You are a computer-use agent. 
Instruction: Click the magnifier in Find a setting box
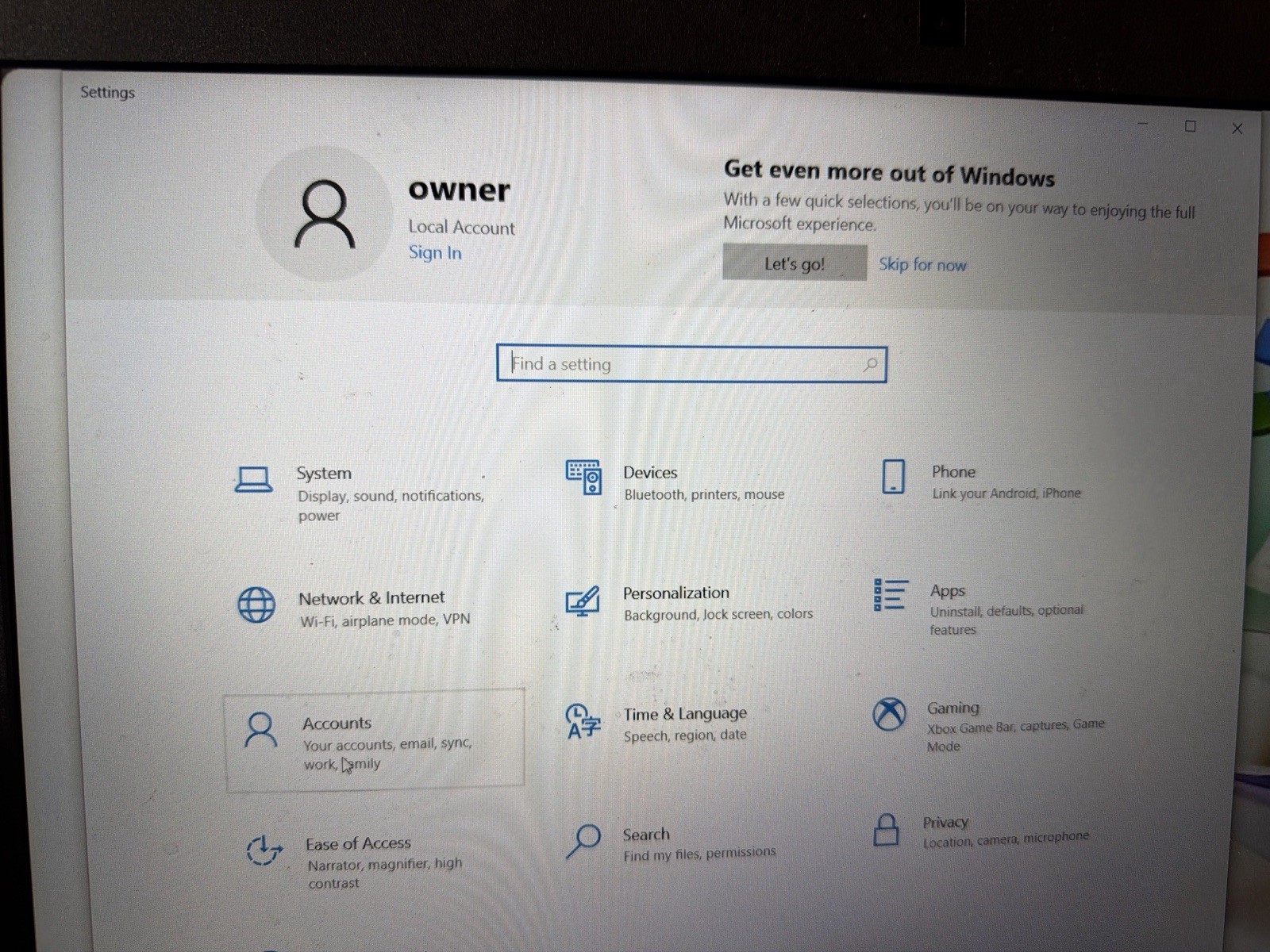click(x=870, y=364)
